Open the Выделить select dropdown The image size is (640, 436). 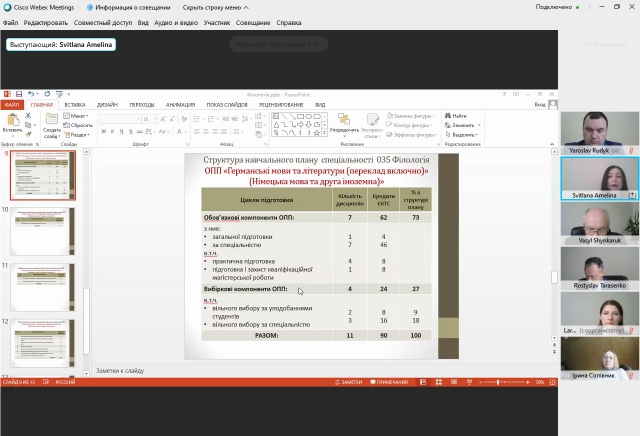point(463,135)
